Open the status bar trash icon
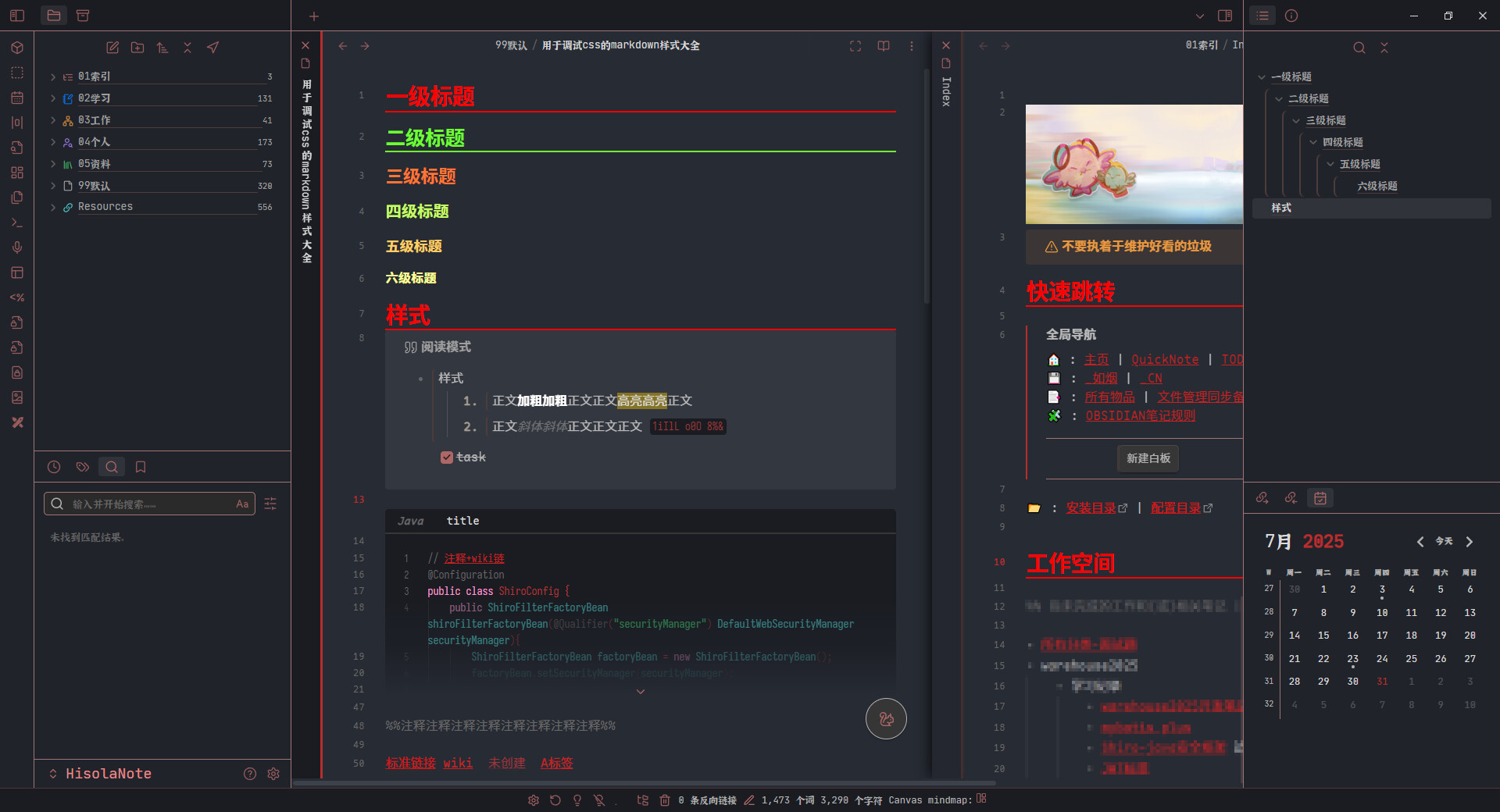The width and height of the screenshot is (1500, 812). [665, 800]
